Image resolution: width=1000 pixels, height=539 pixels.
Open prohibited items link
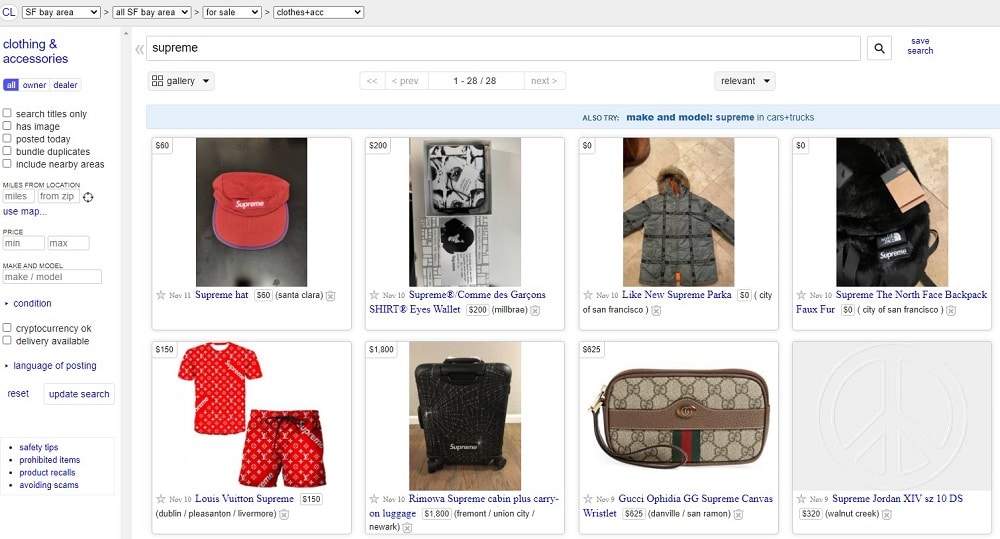(50, 460)
